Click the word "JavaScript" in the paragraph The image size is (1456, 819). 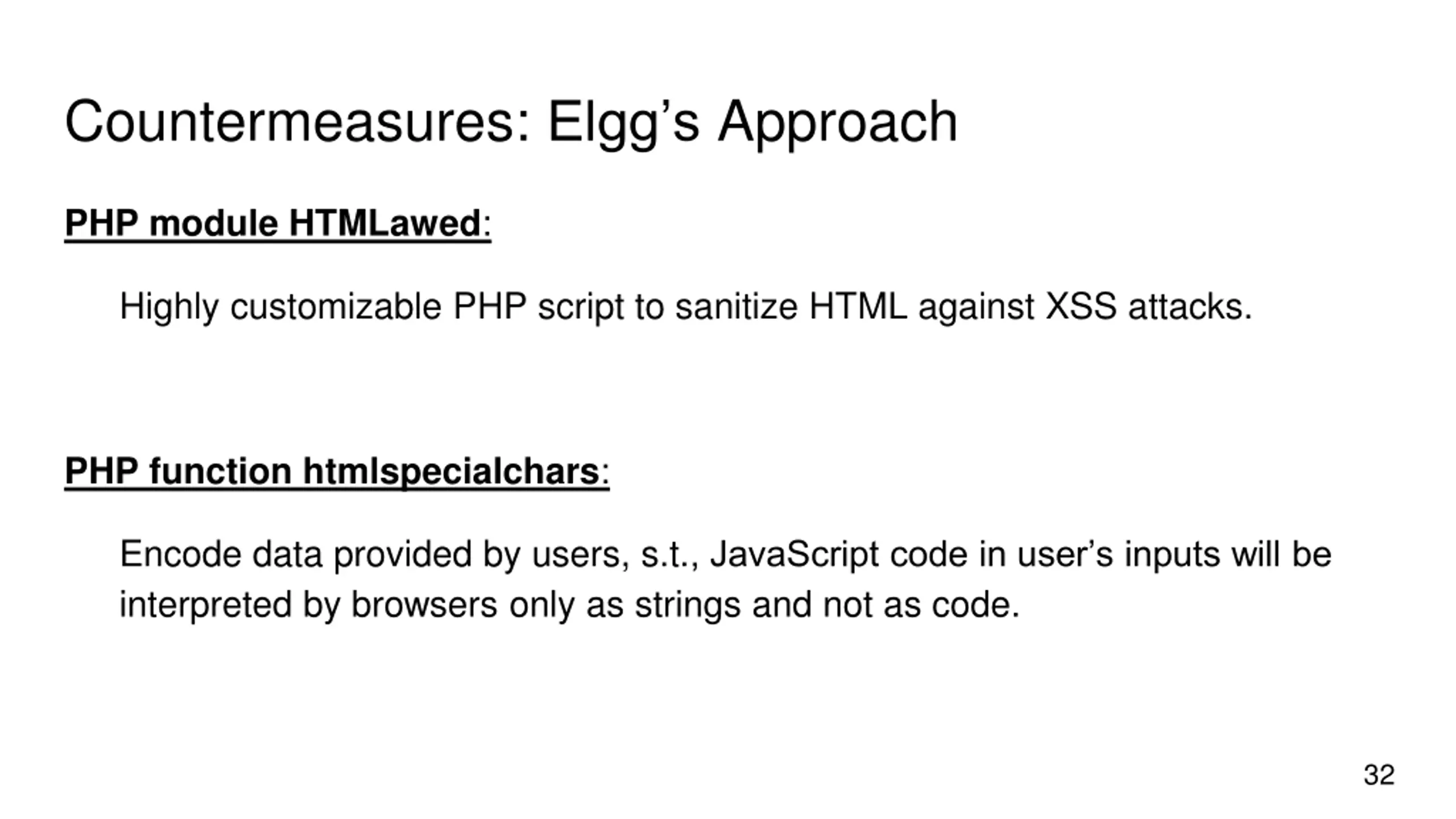pyautogui.click(x=794, y=554)
